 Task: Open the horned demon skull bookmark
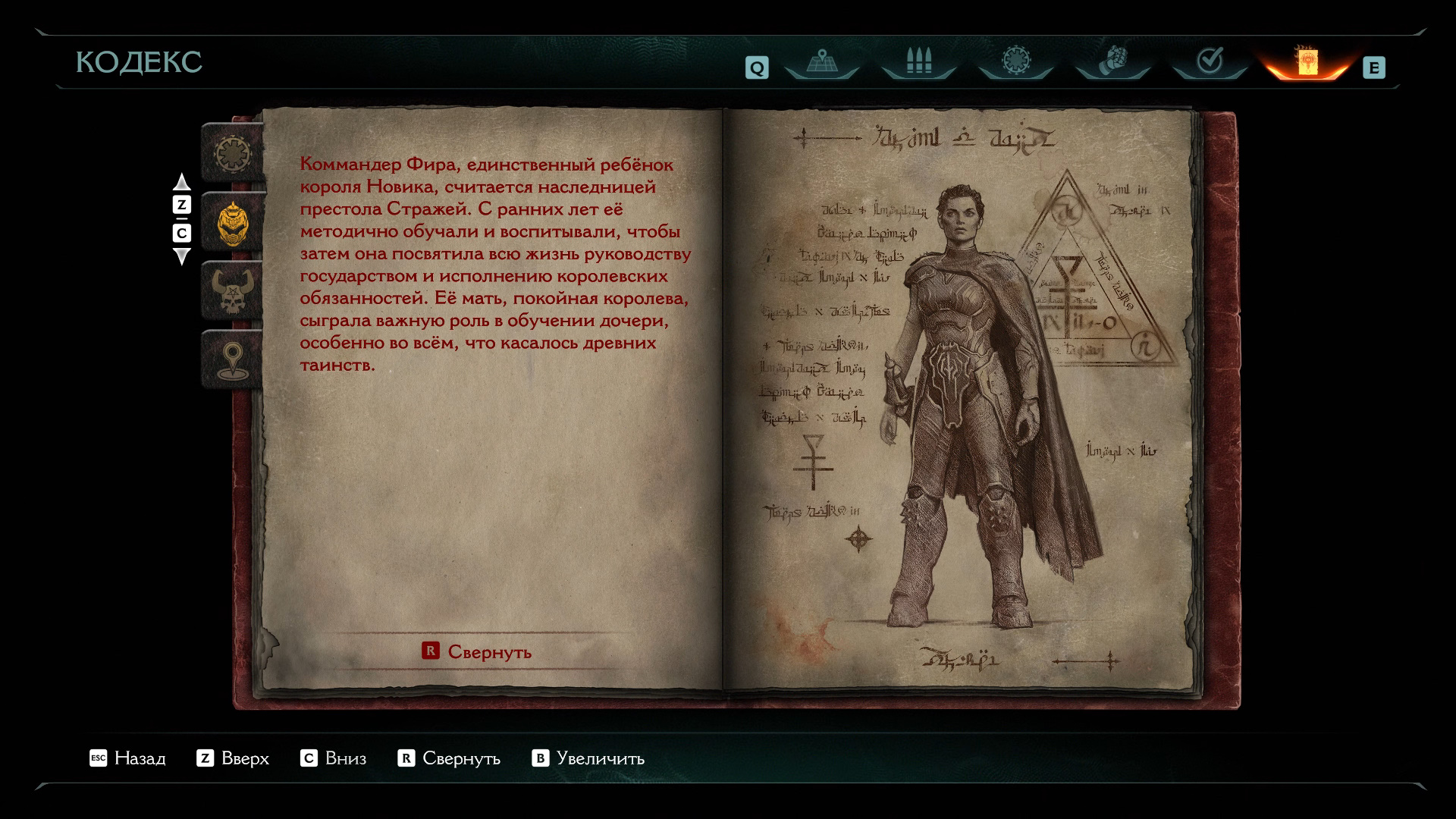pyautogui.click(x=233, y=292)
